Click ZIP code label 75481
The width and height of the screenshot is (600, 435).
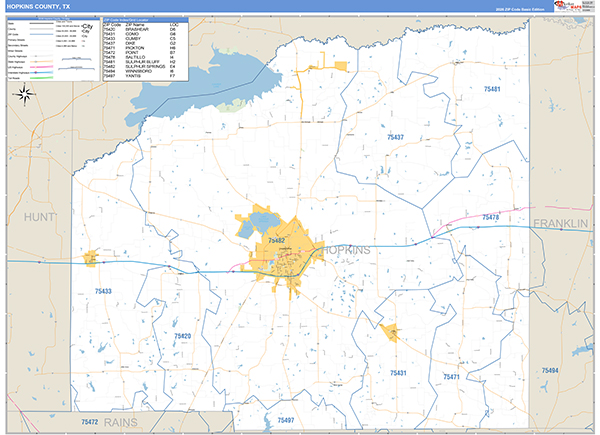(x=492, y=90)
